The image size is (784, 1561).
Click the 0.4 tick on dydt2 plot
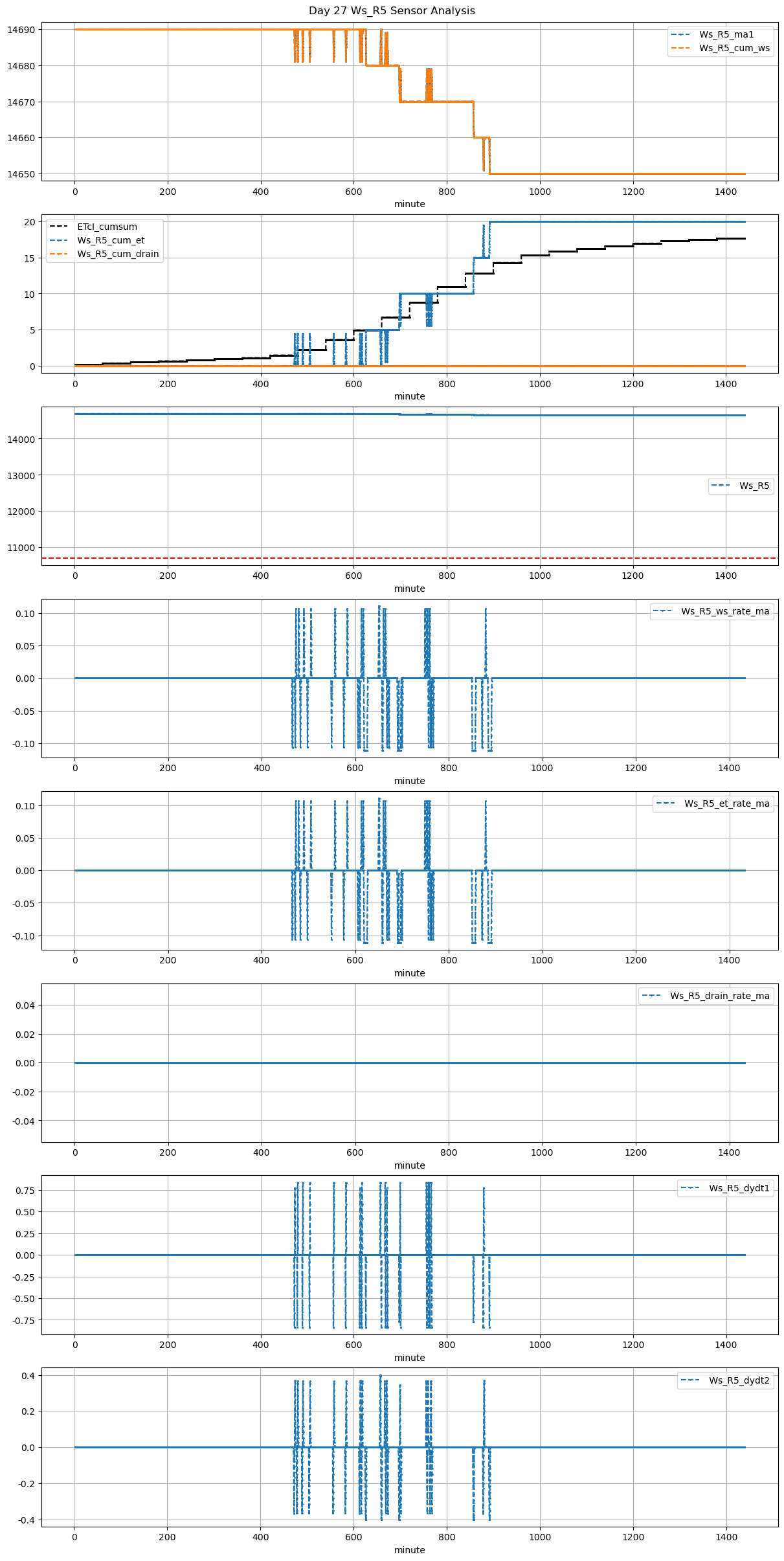pos(28,1375)
